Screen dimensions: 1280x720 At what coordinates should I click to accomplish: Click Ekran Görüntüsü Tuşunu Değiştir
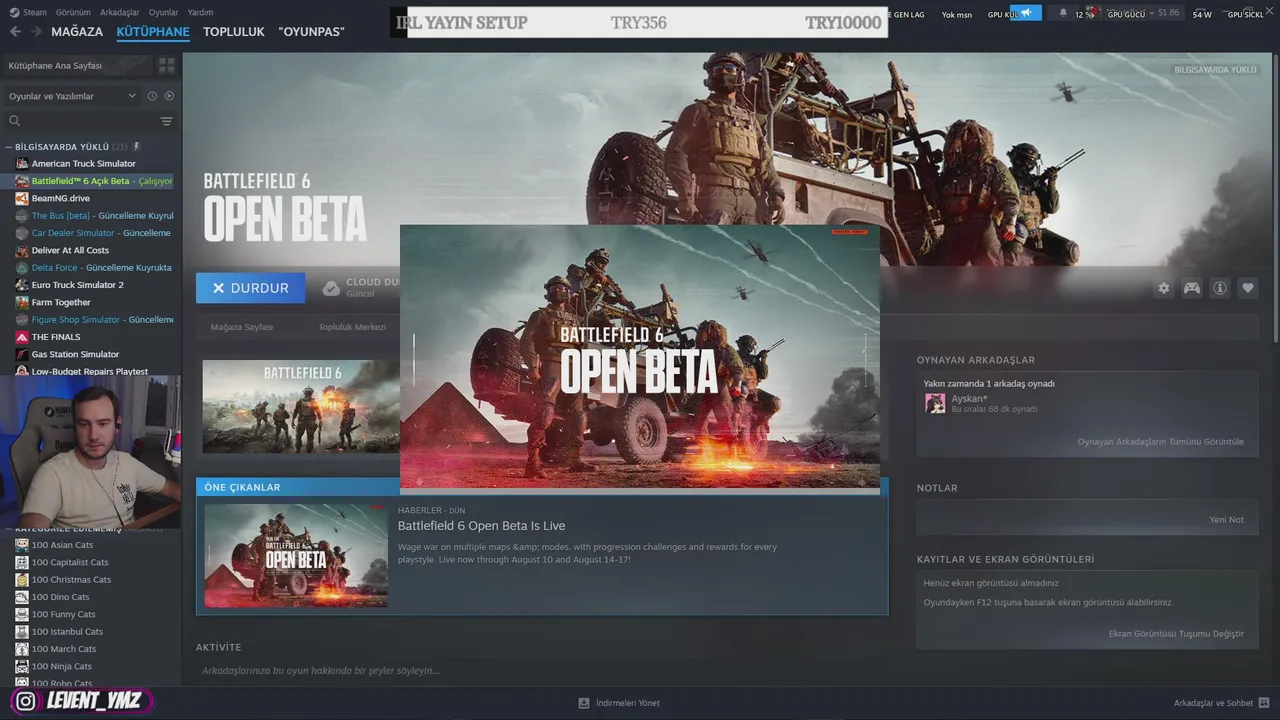point(1176,634)
